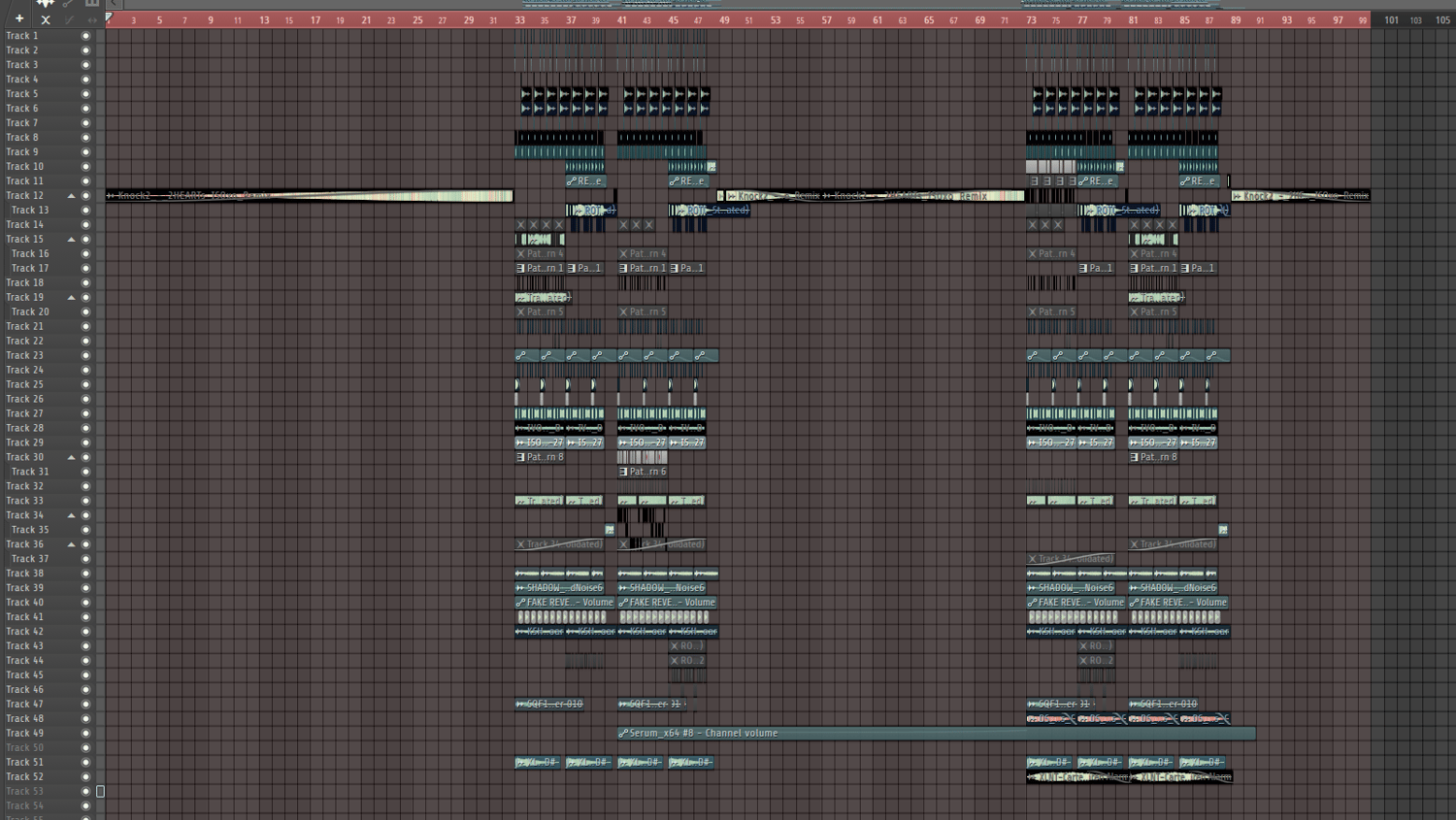1456x820 pixels.
Task: Click the Track 31 sub-track label
Action: [x=30, y=472]
